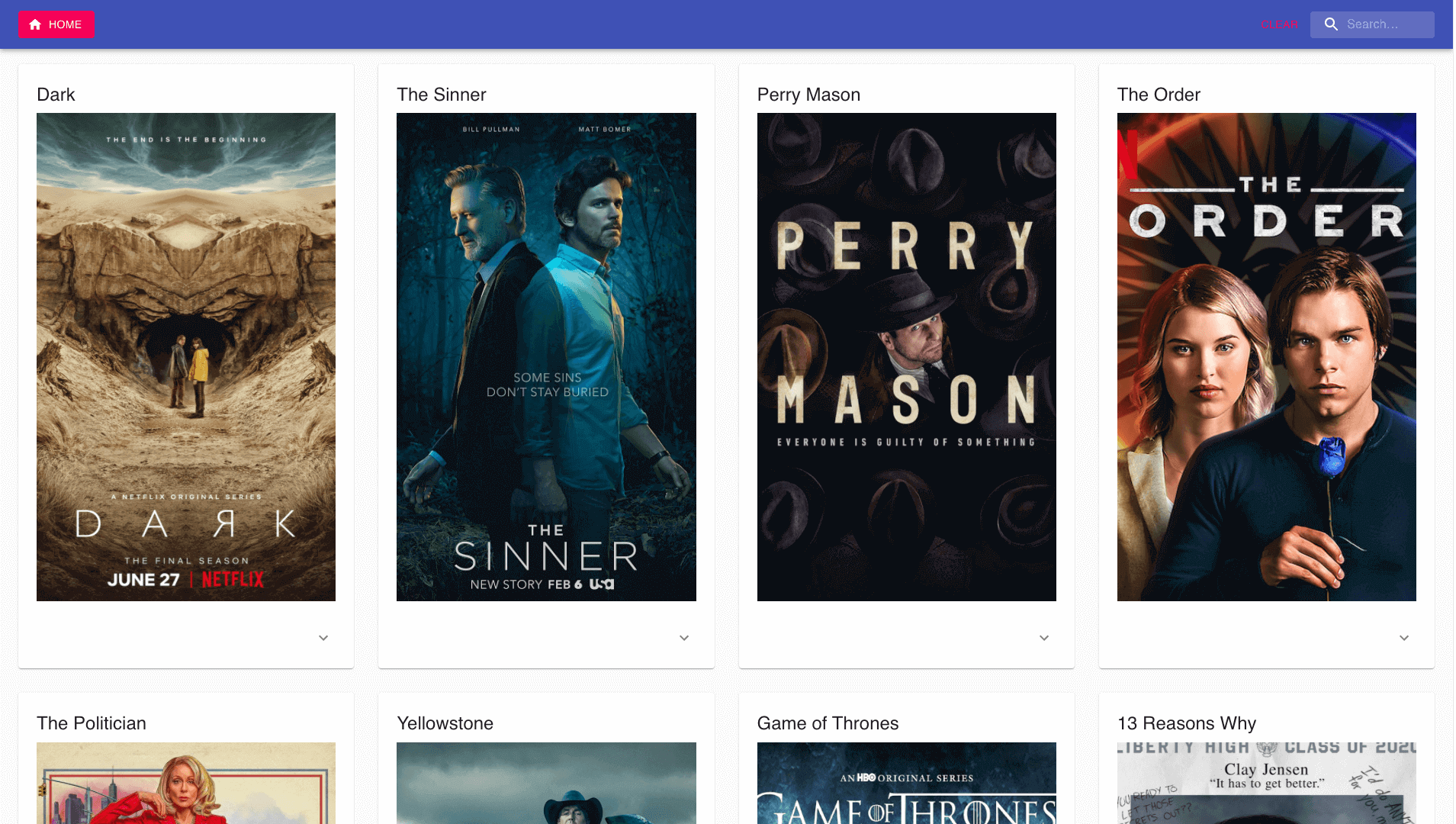Screen dimensions: 1456x824
Task: Click the "Yellowstone" card title
Action: 445,723
